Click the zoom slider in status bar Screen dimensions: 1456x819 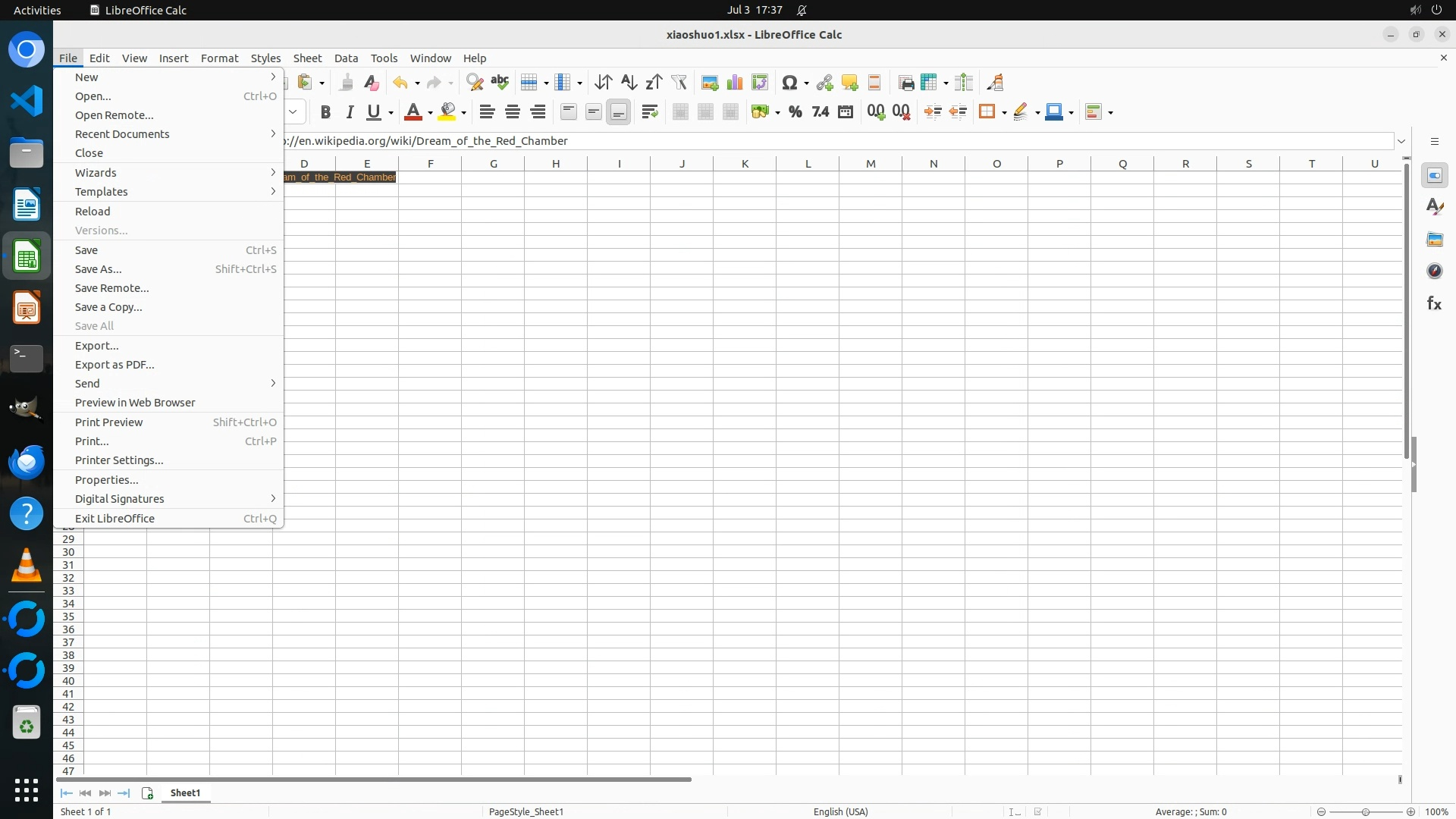pos(1365,811)
